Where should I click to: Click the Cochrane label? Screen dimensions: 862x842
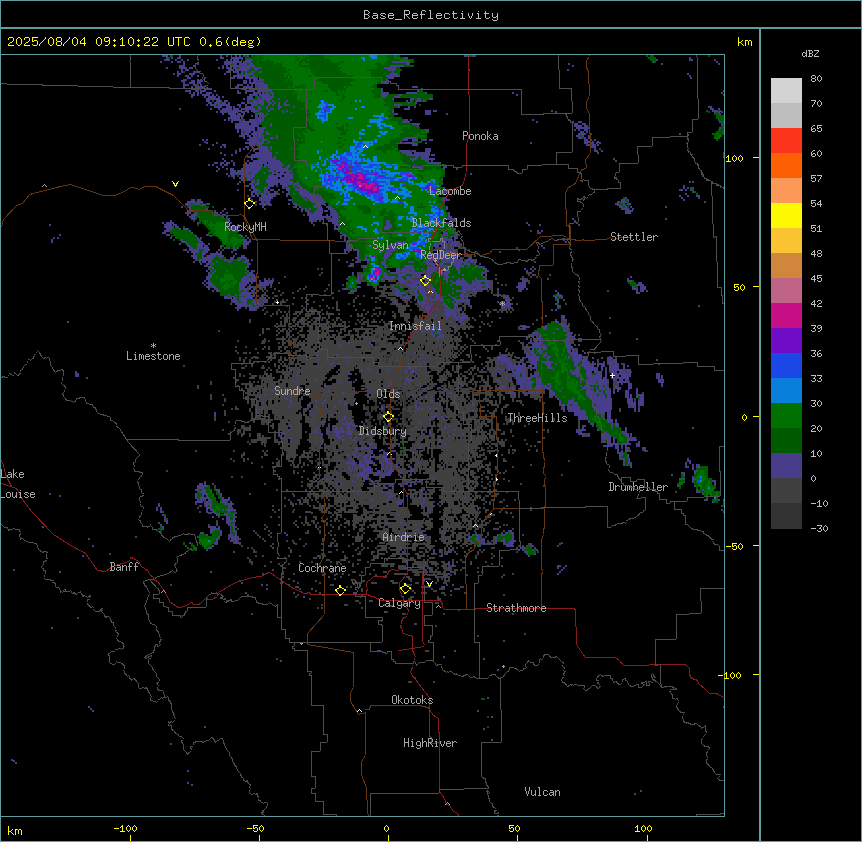[x=322, y=568]
